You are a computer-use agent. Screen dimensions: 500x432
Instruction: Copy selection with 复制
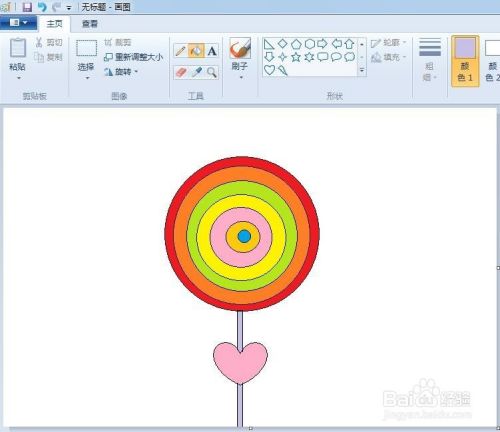point(49,57)
